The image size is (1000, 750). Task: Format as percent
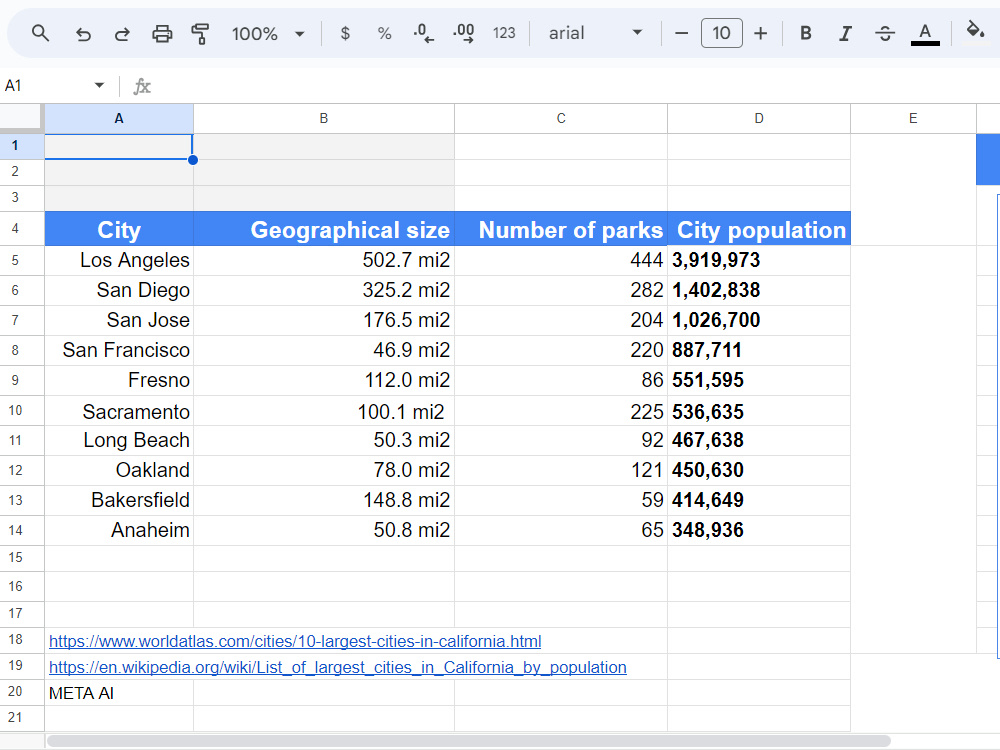tap(384, 33)
